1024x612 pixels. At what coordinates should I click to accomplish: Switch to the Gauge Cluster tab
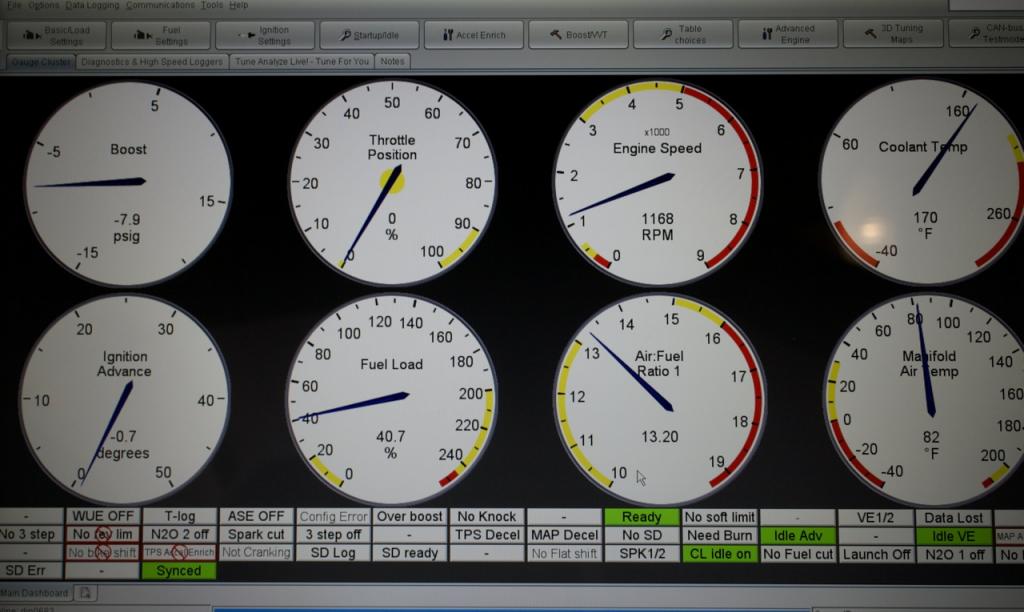[x=40, y=61]
